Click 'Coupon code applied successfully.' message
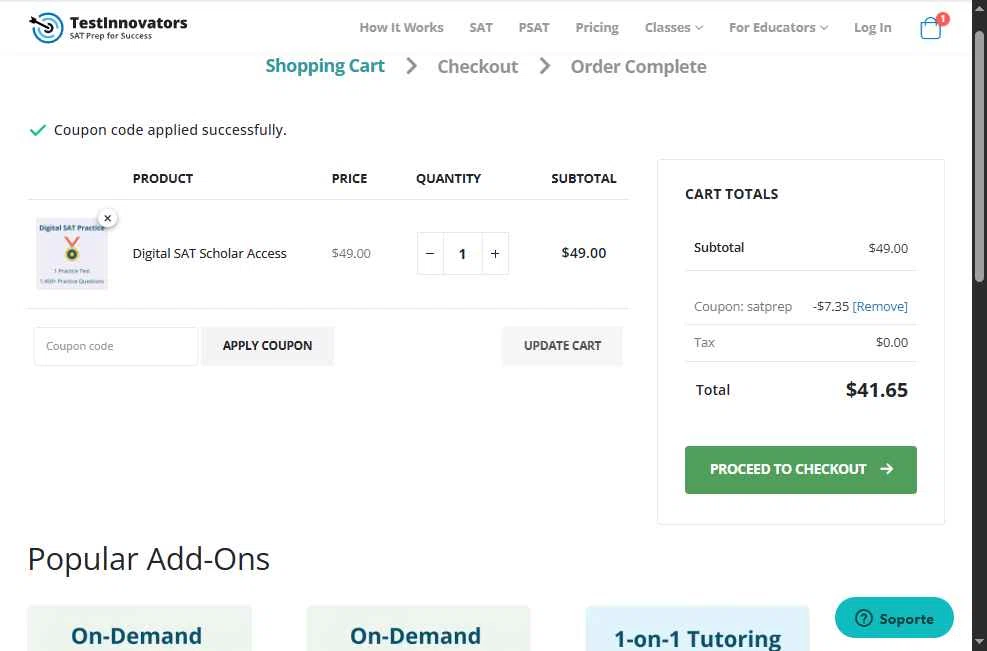Screen dimensions: 987x651 (170, 130)
